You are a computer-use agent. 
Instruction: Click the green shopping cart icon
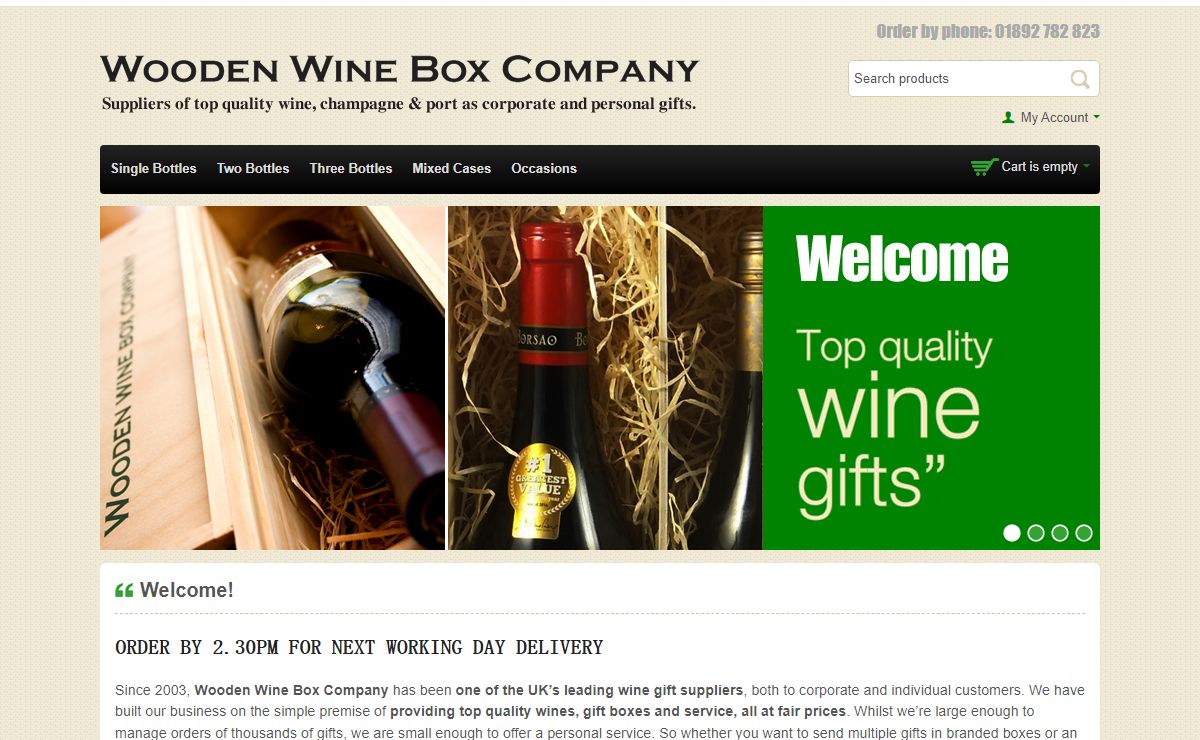984,167
